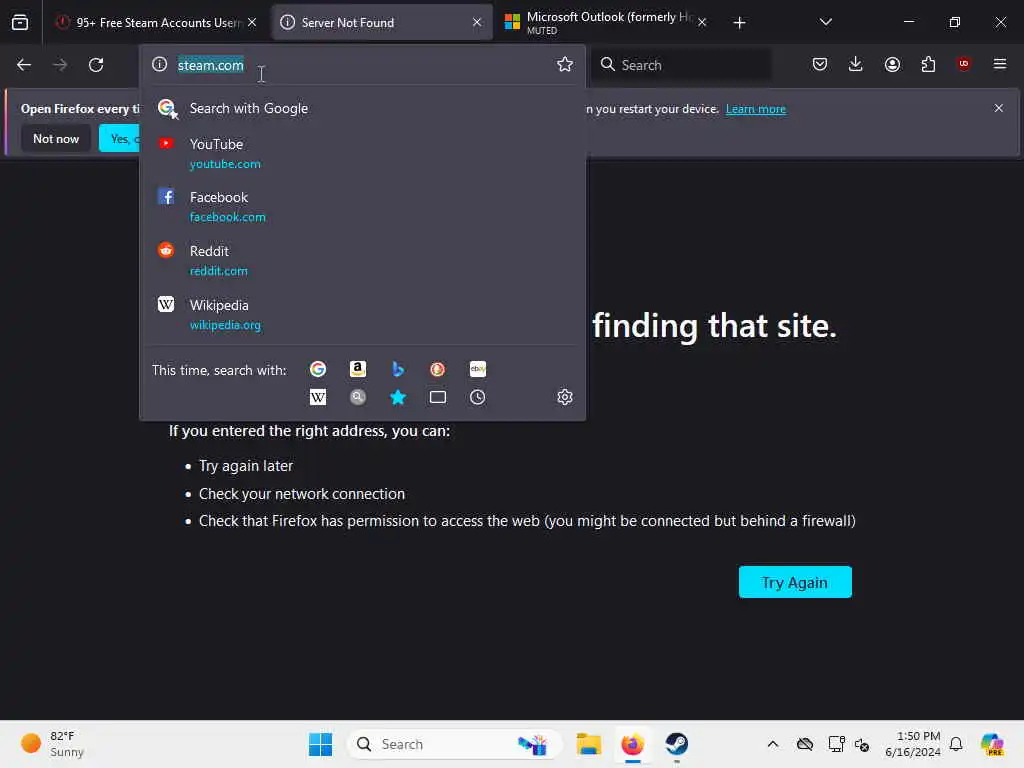Viewport: 1024px width, 768px height.
Task: Select YouTube suggestion
Action: point(362,153)
